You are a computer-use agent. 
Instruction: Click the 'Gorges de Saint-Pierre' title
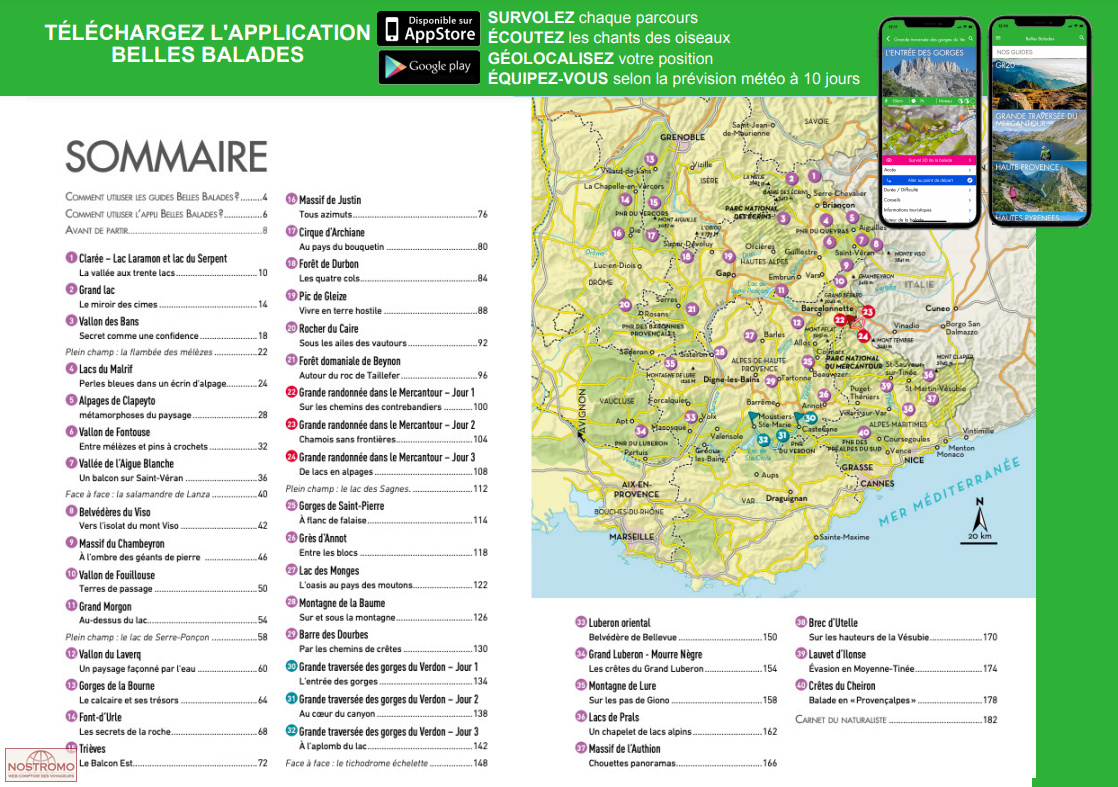point(342,506)
